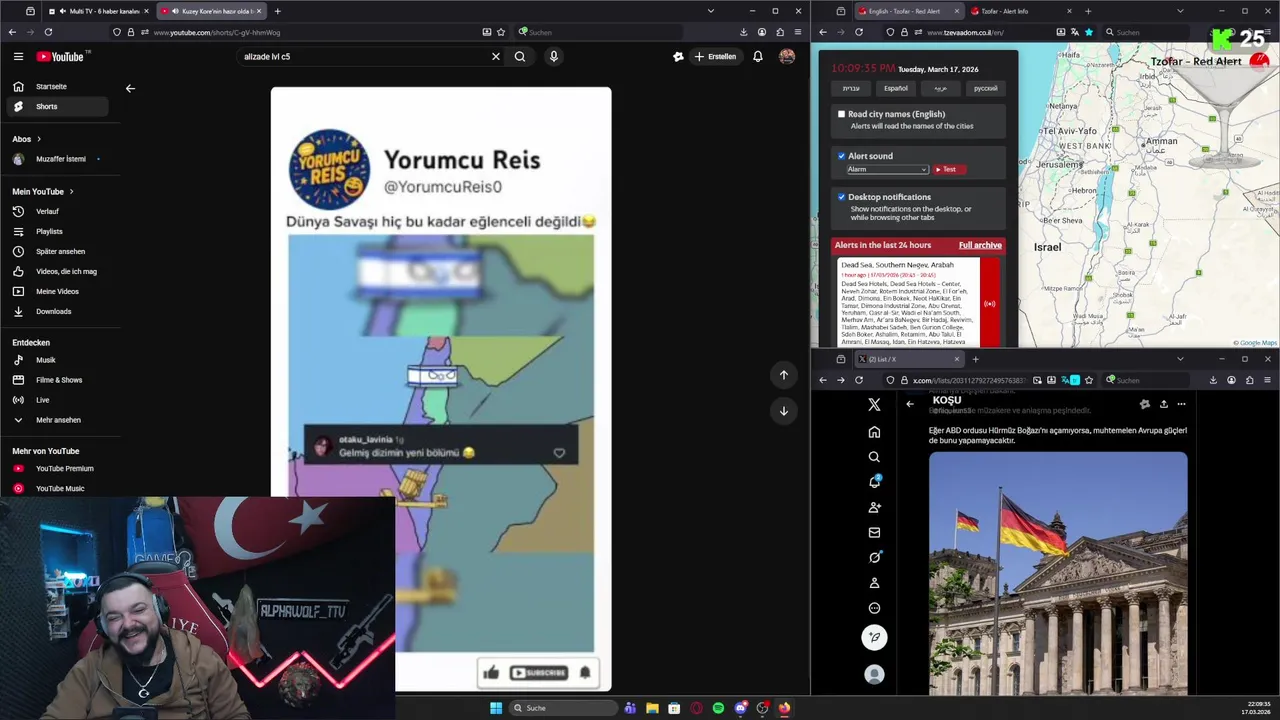1280x720 pixels.
Task: Select English - Tzofar - Red Alert tab
Action: [908, 11]
